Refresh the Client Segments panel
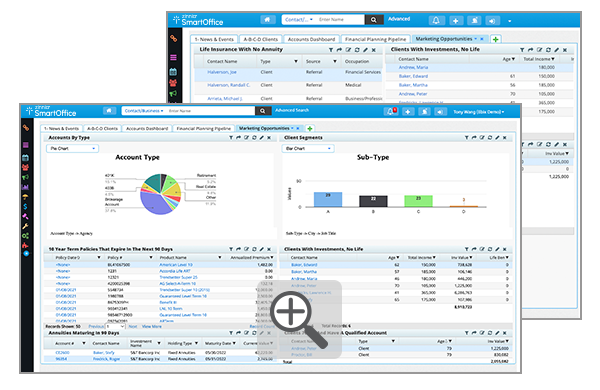The height and width of the screenshot is (390, 600). [x=490, y=138]
